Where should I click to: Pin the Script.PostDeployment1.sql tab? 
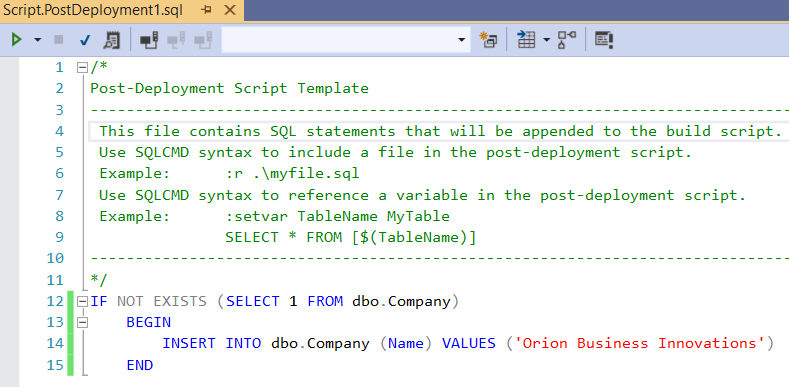(206, 11)
